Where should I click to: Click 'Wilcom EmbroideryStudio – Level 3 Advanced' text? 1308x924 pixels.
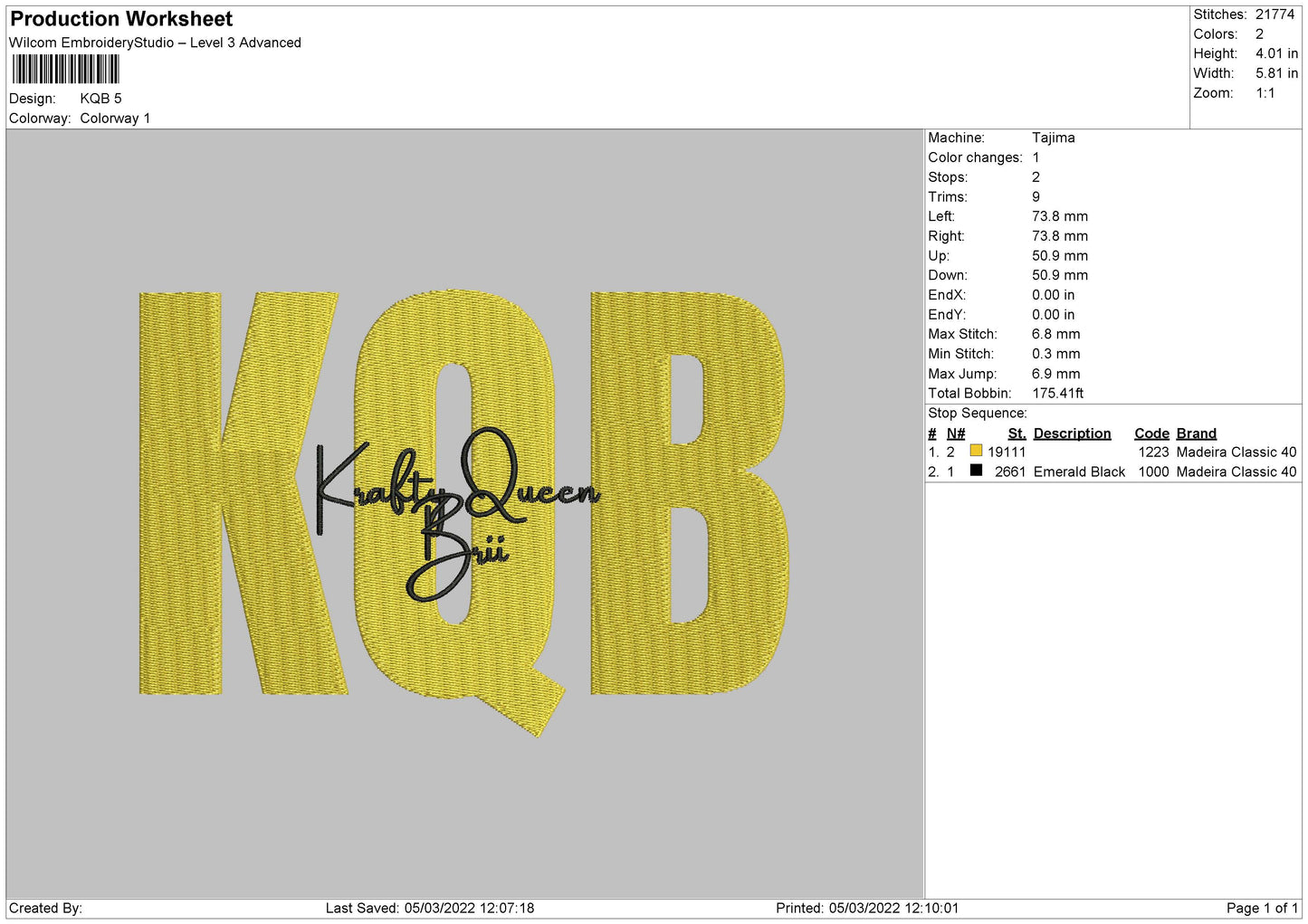coord(155,43)
